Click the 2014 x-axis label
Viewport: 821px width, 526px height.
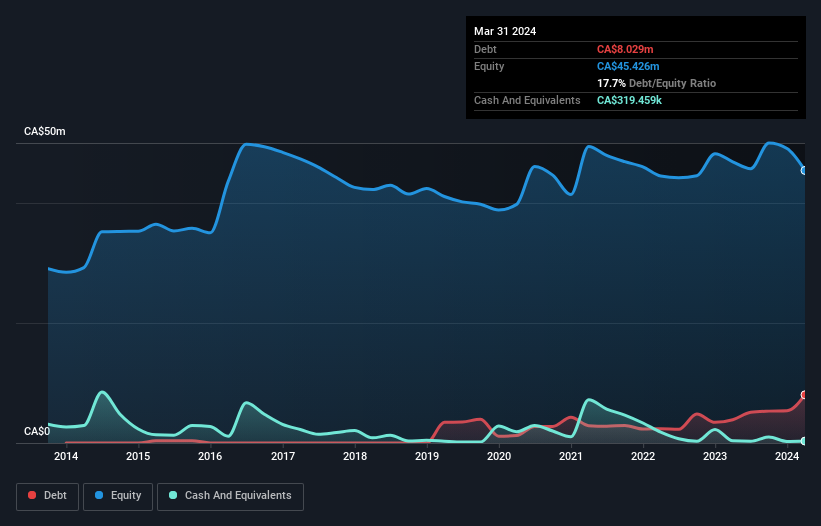coord(66,456)
